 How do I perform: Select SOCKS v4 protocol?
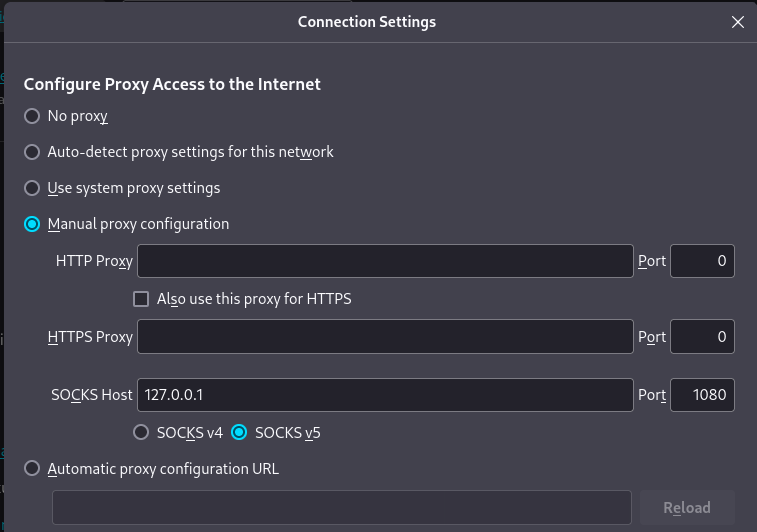pos(141,433)
